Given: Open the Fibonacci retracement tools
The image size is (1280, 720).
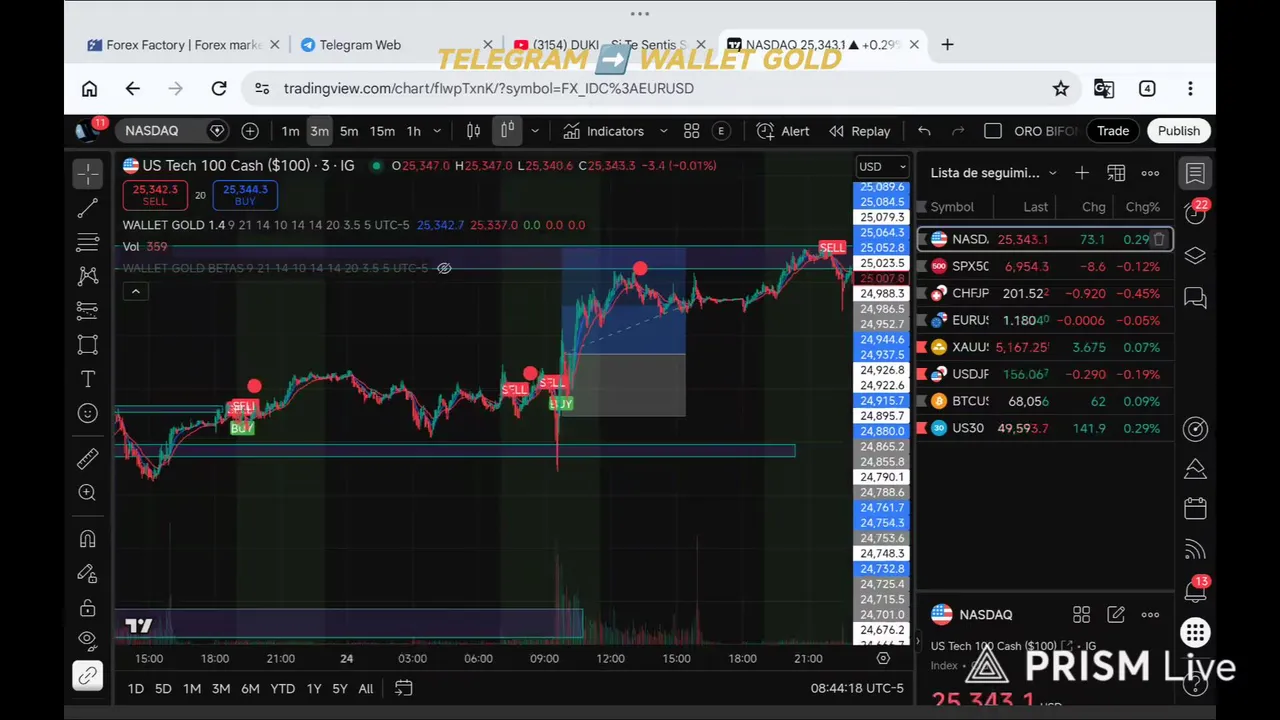Looking at the screenshot, I should tap(88, 242).
